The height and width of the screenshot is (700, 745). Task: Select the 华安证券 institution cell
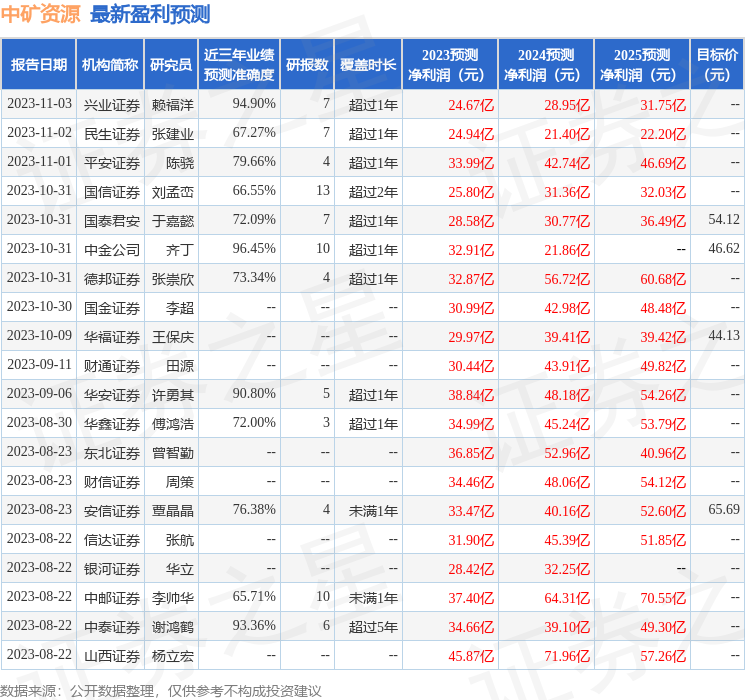pyautogui.click(x=112, y=394)
